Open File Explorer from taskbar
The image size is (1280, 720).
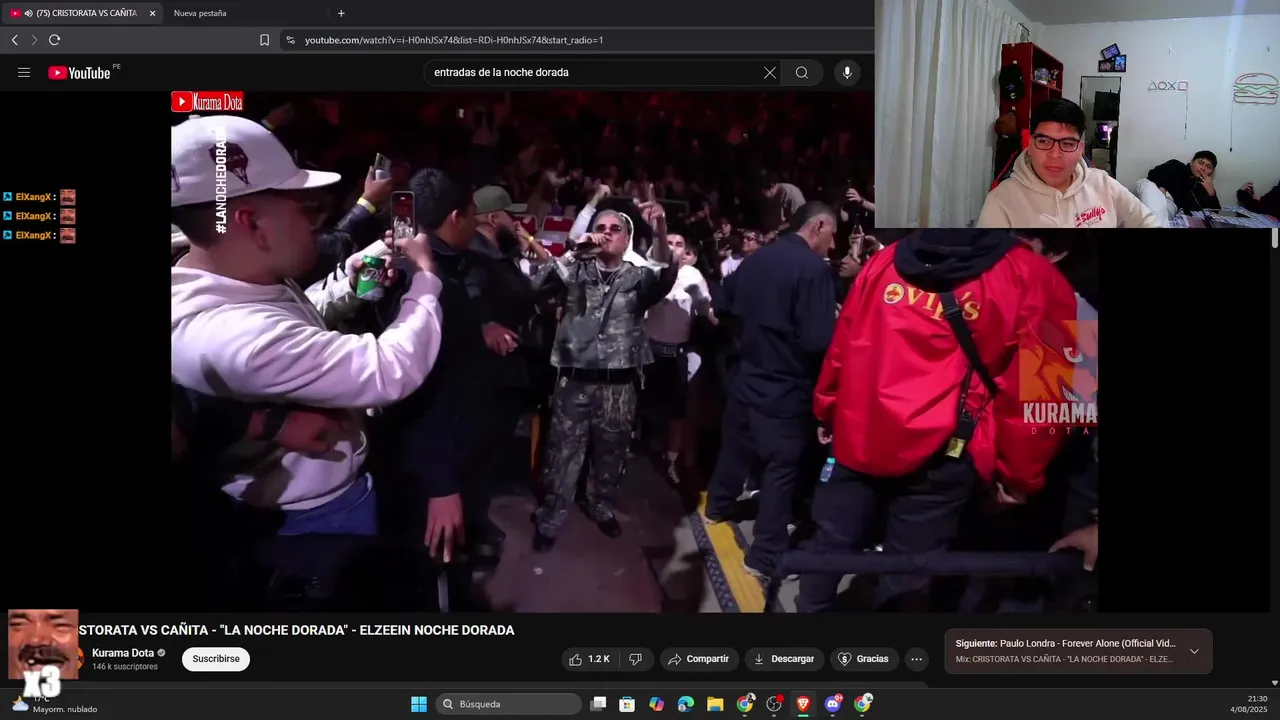click(715, 704)
